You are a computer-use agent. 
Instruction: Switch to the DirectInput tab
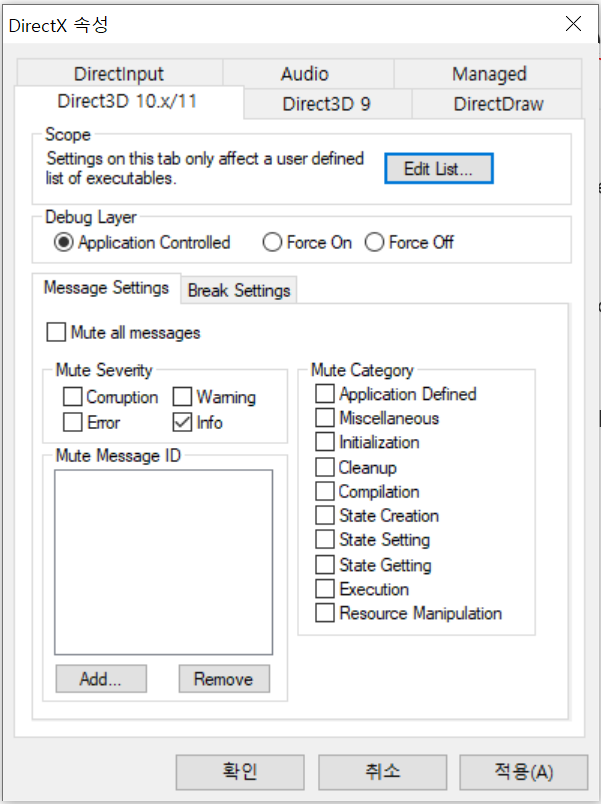(x=119, y=73)
